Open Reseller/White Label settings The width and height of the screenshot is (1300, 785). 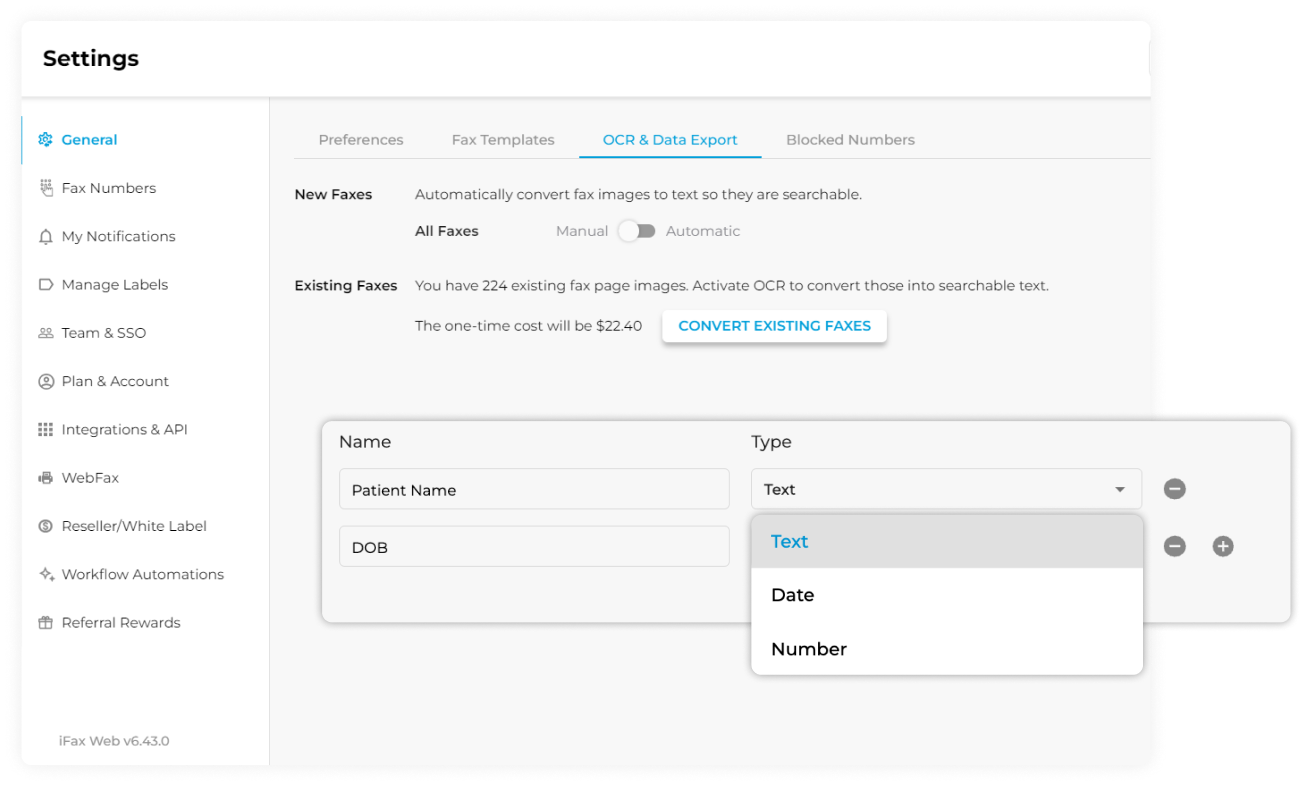(x=134, y=526)
